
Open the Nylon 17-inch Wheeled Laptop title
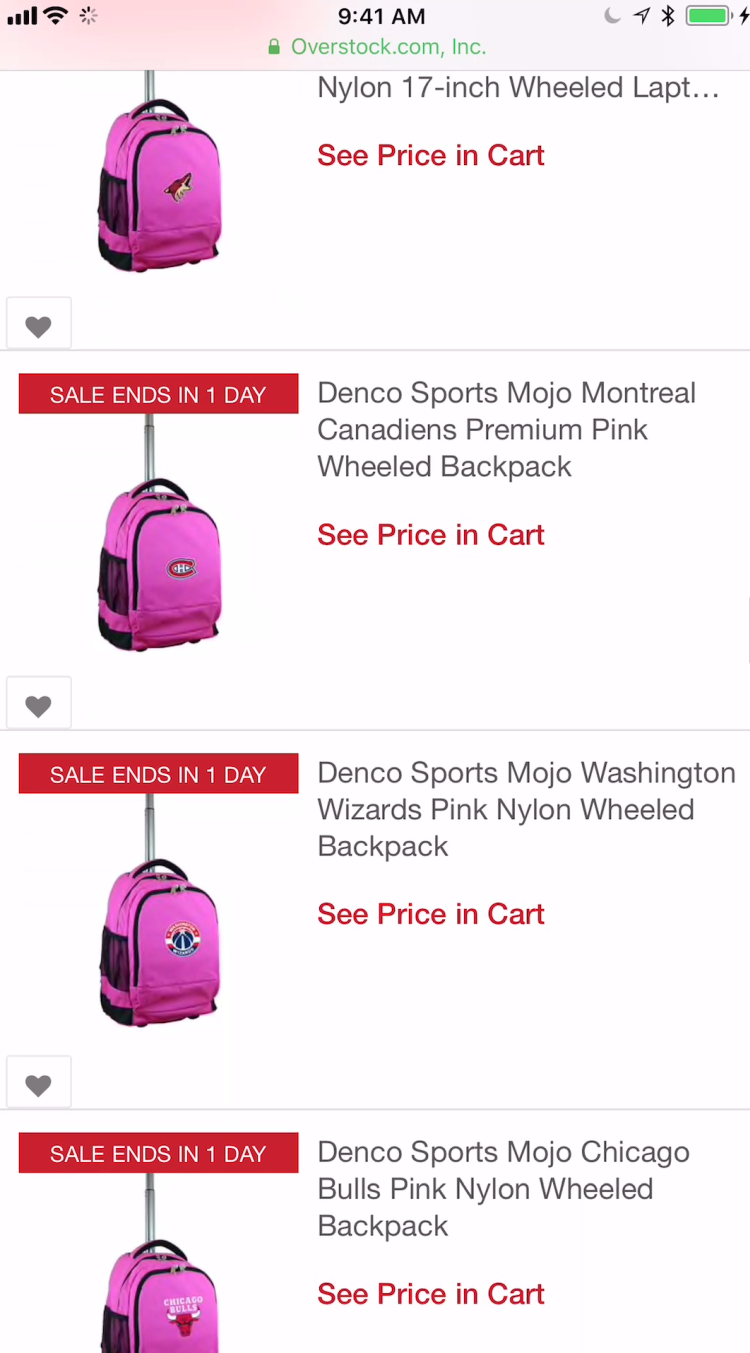[x=518, y=88]
